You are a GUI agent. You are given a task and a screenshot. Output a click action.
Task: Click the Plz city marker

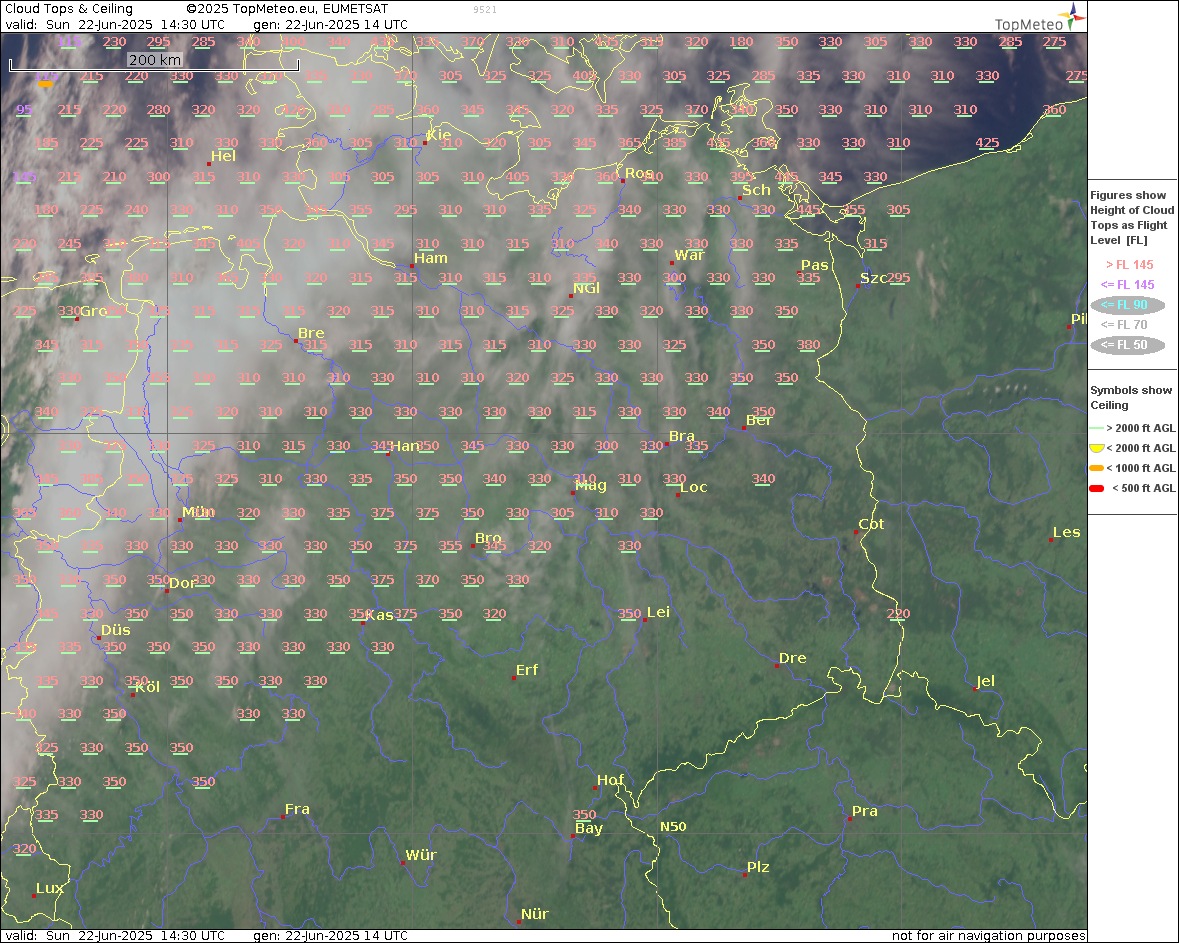(744, 875)
